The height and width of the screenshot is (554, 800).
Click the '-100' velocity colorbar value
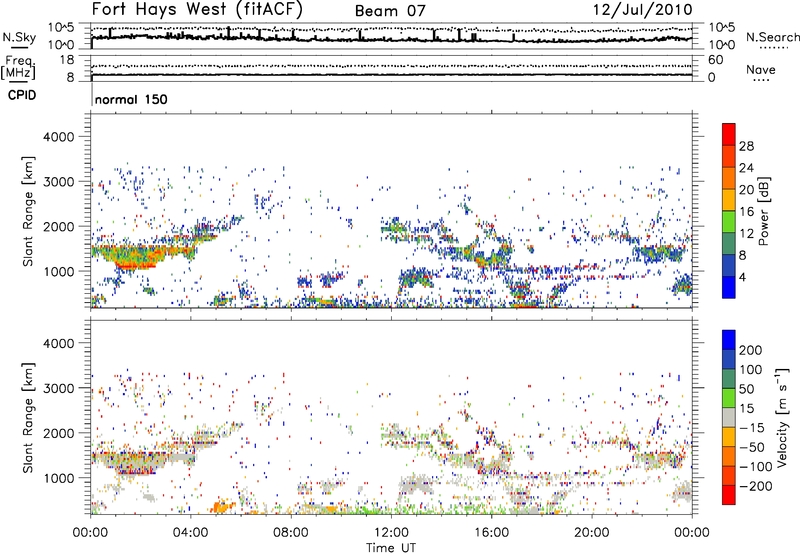point(756,467)
